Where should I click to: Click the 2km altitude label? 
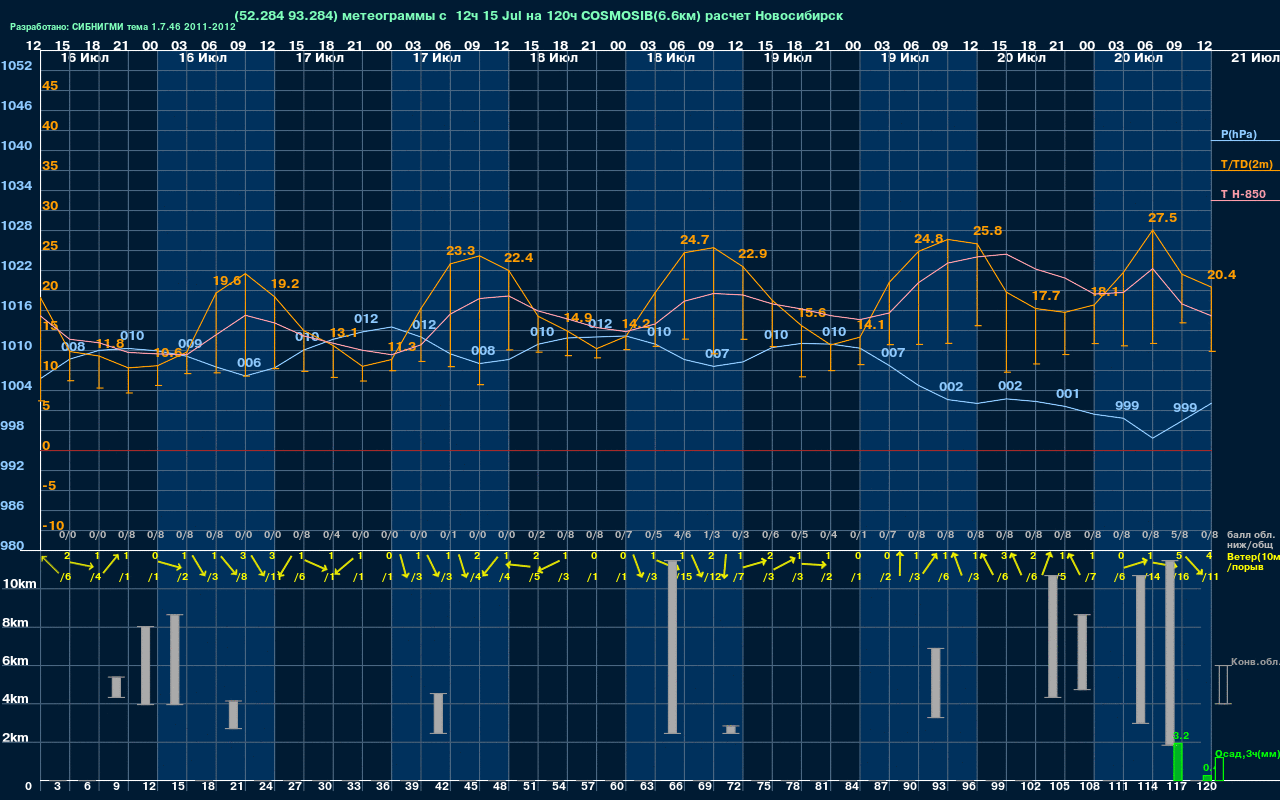pos(16,739)
